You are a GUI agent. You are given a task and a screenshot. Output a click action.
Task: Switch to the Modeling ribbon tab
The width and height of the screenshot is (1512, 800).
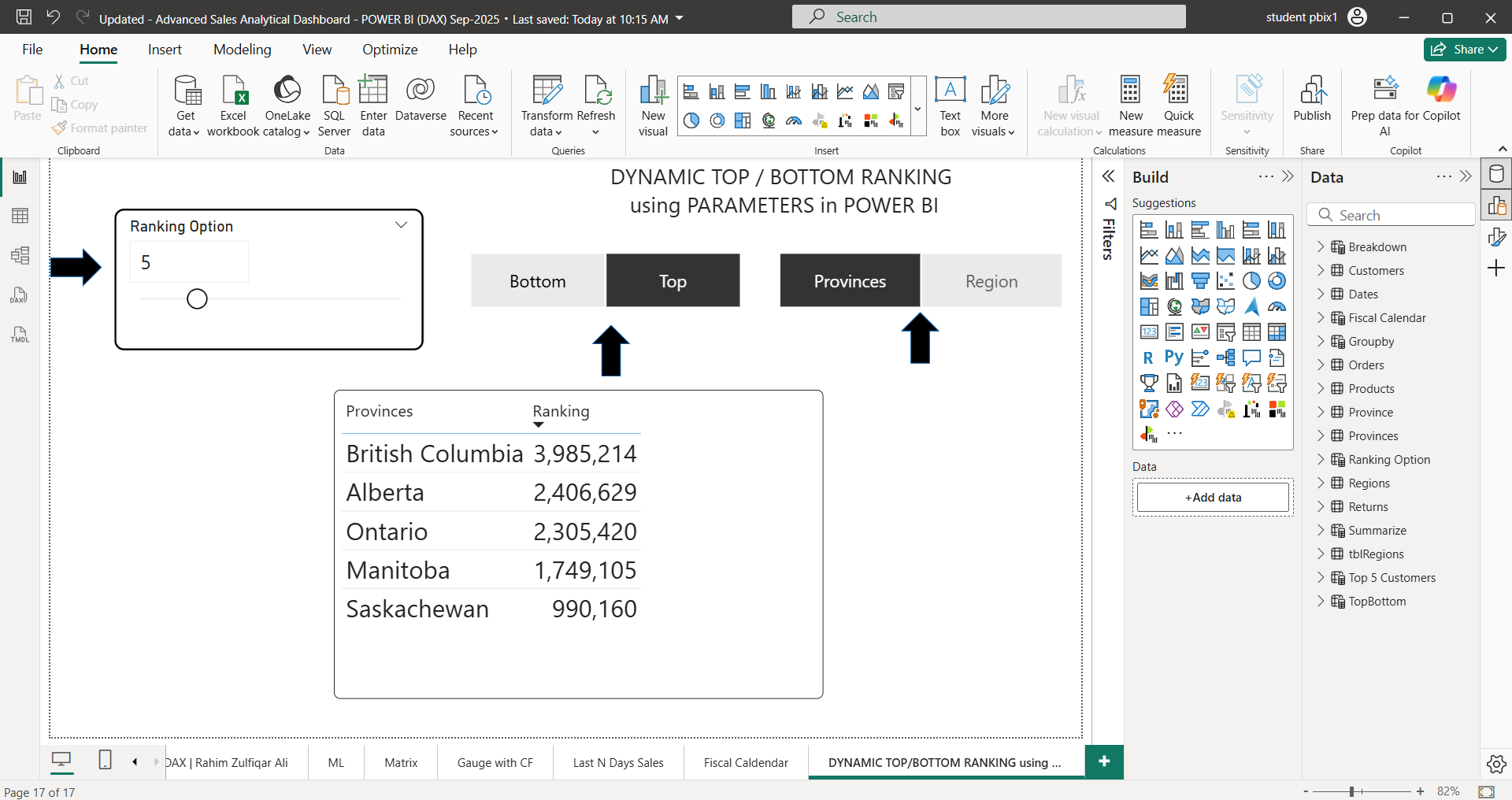click(x=242, y=49)
